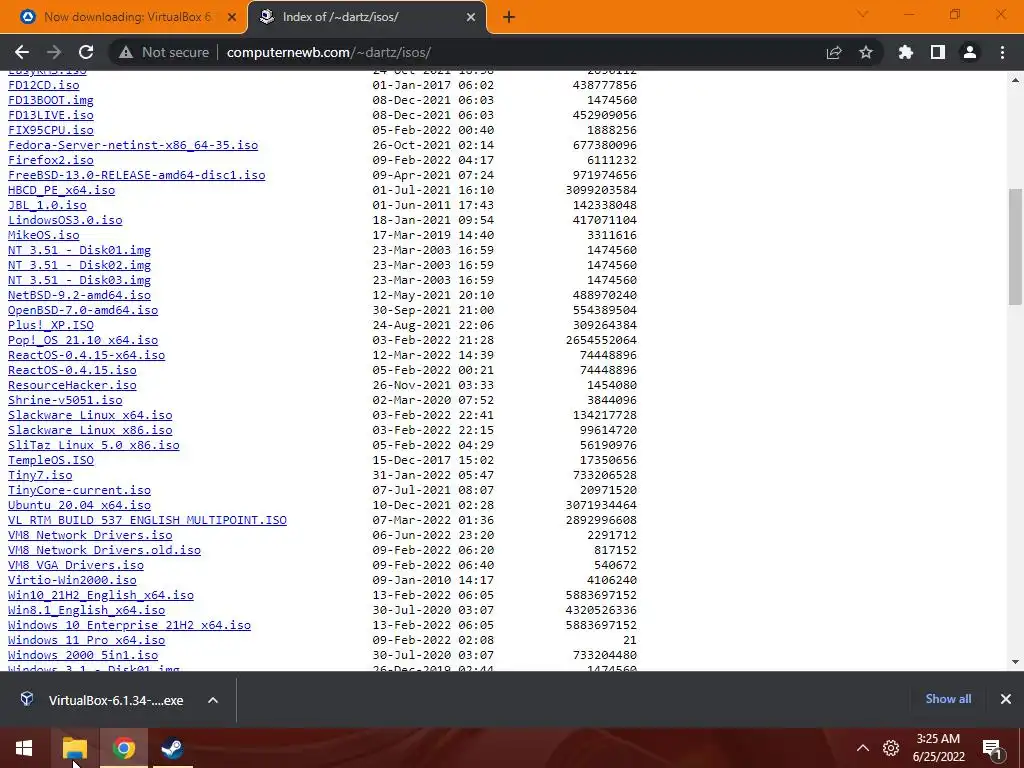Open the FD13BOOT.img link
1024x768 pixels.
[51, 100]
